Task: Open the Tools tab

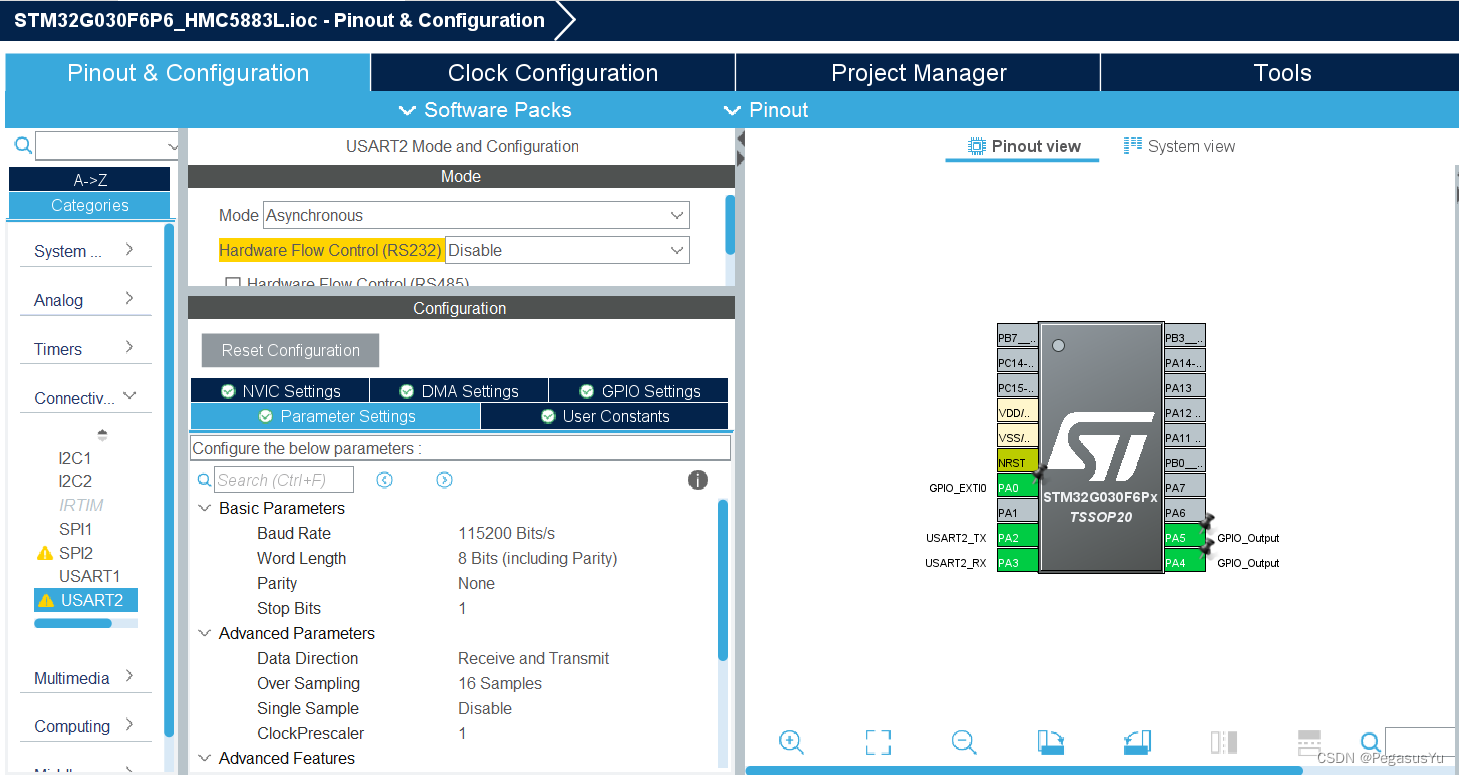Action: tap(1281, 73)
